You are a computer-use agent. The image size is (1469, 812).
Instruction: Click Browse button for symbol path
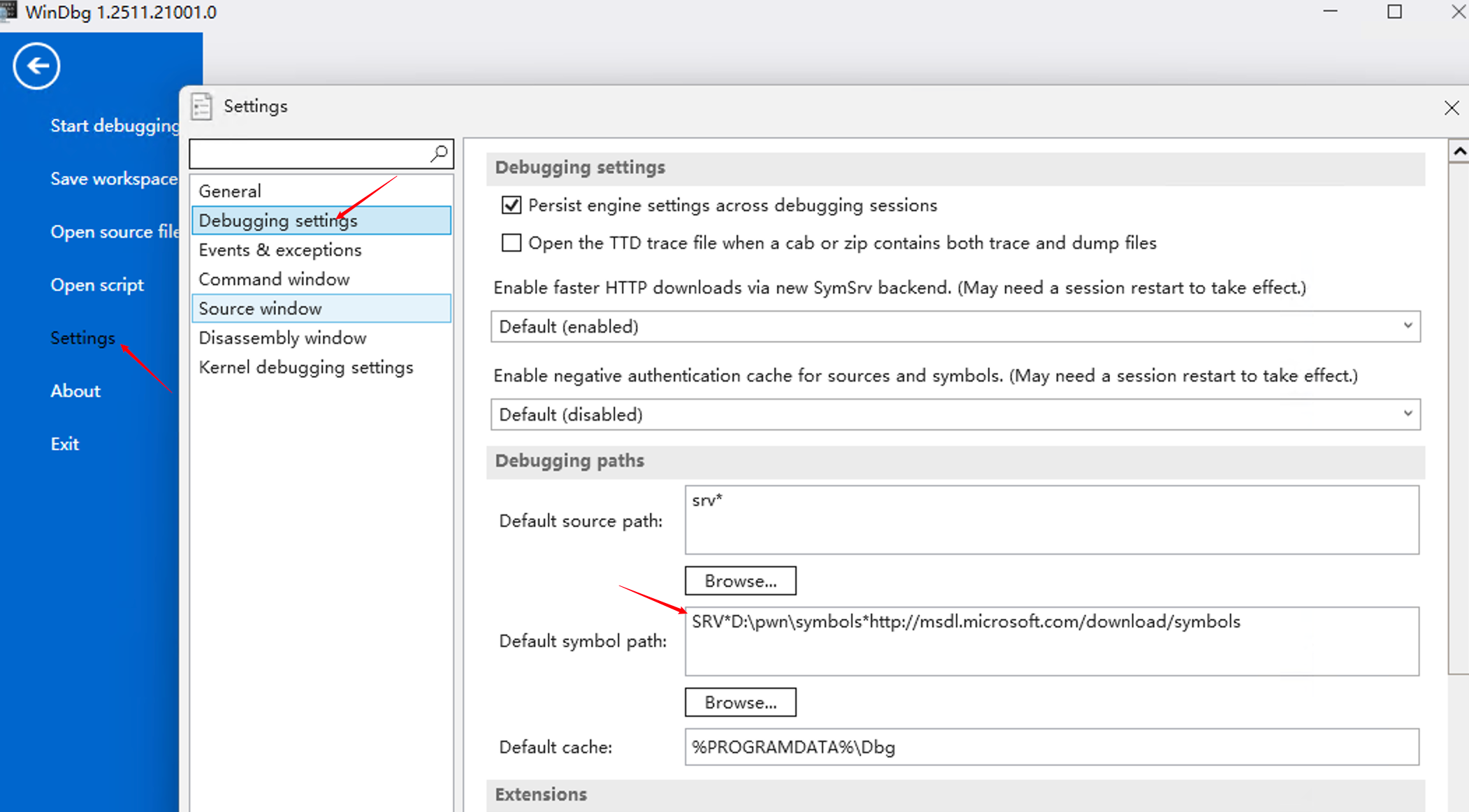click(740, 703)
